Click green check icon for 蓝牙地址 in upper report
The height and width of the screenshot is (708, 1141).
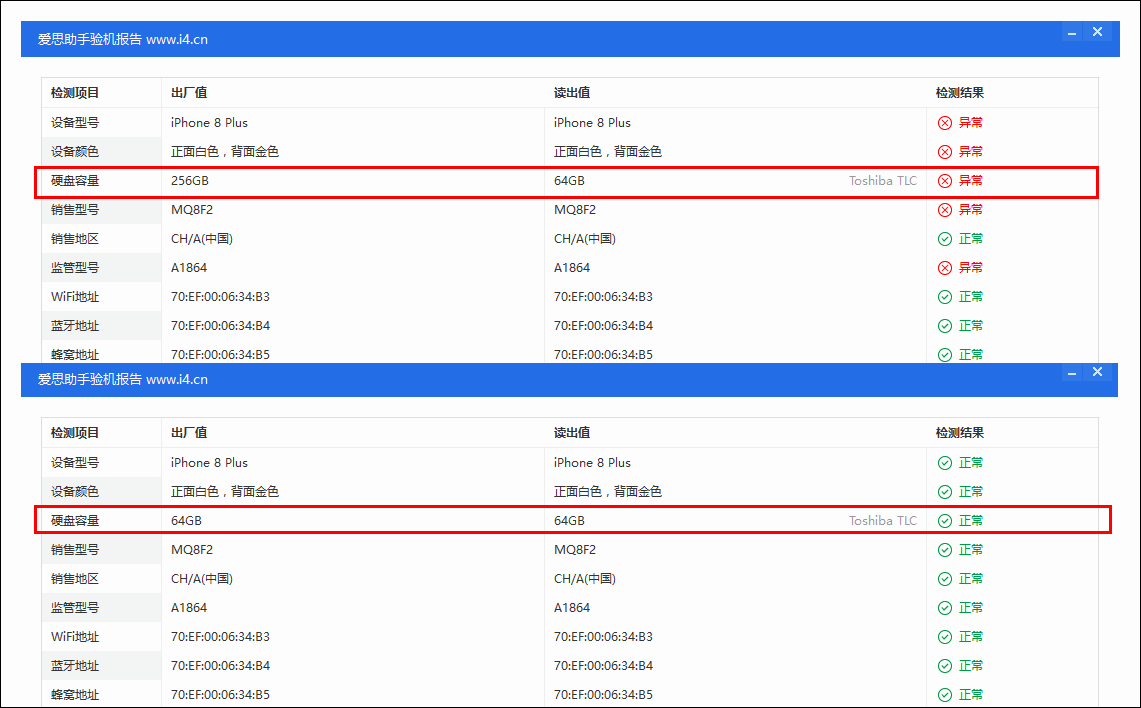944,326
